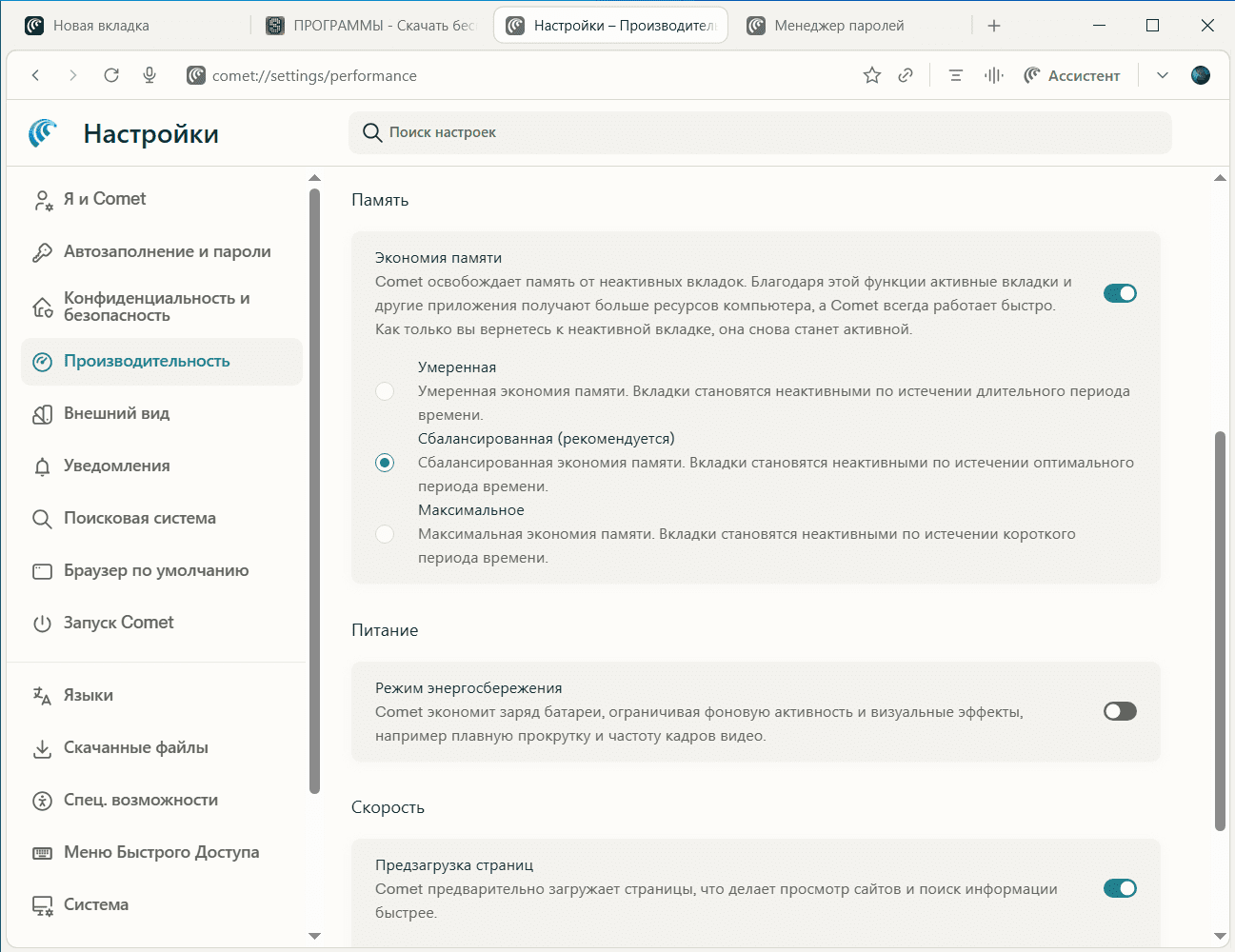Enable the Режим энергосбережения toggle

tap(1120, 711)
